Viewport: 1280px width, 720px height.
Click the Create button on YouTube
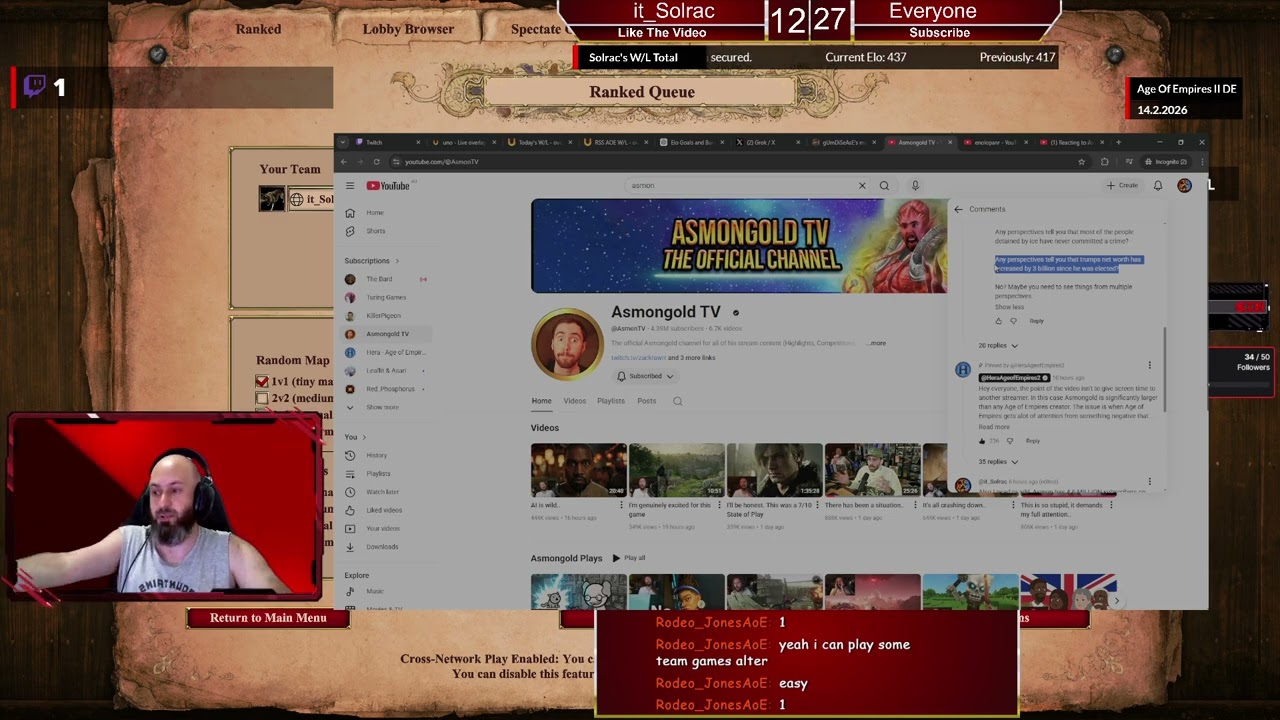1122,185
